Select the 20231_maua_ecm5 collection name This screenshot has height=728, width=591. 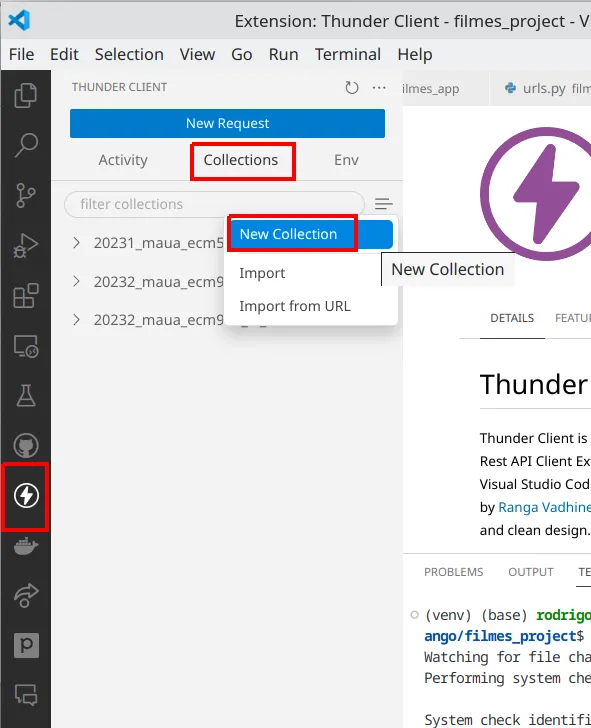coord(159,243)
